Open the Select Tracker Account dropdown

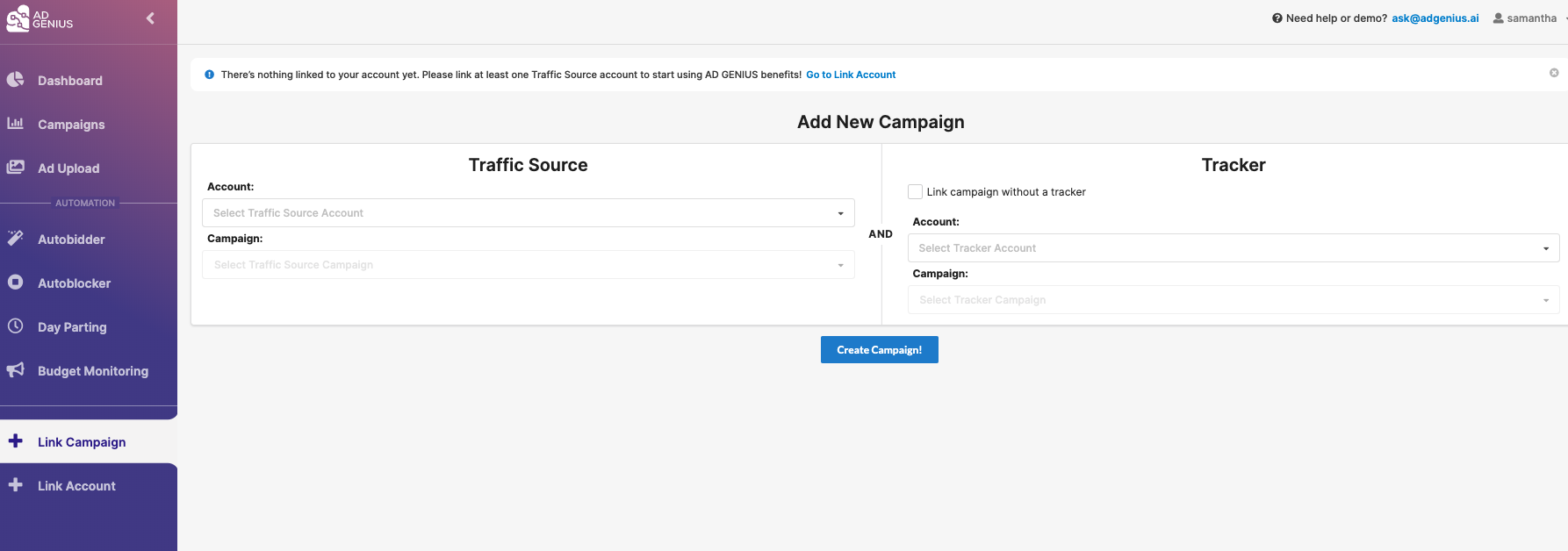point(1234,248)
